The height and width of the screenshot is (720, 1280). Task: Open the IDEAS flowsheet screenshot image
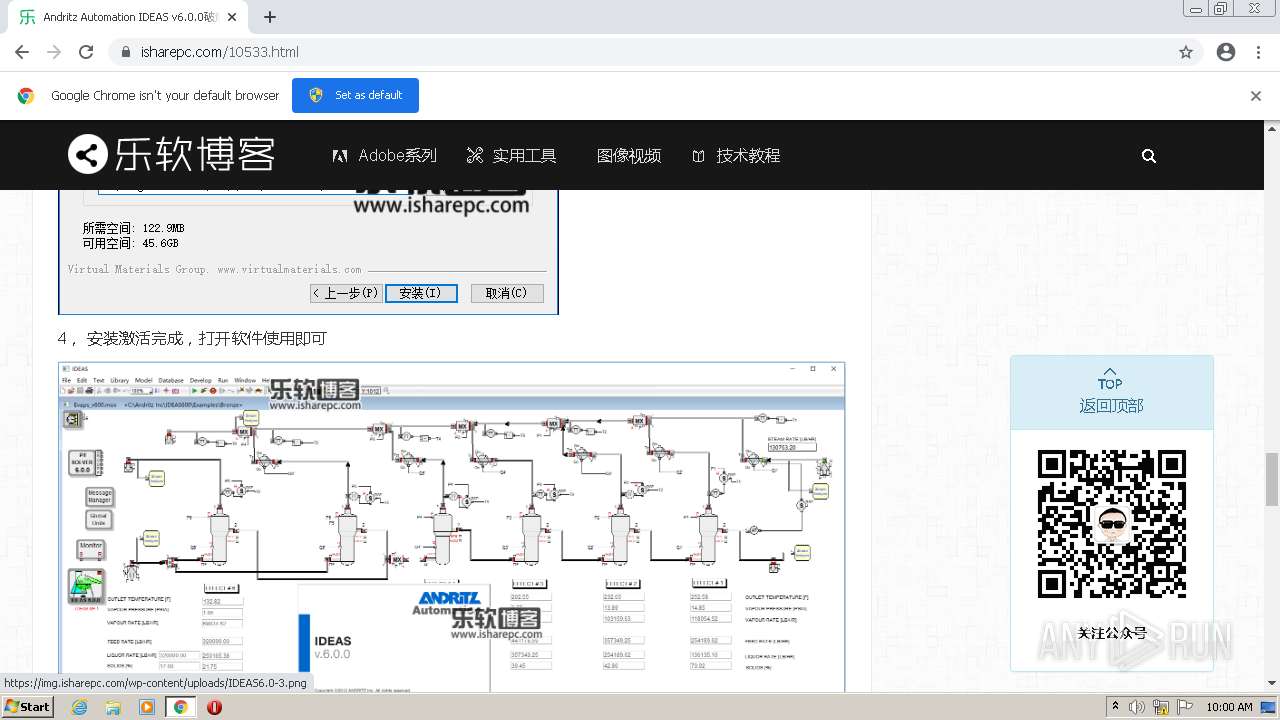point(452,527)
